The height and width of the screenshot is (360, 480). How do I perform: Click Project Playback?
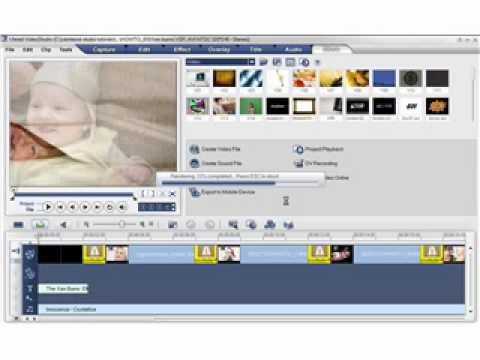point(324,149)
